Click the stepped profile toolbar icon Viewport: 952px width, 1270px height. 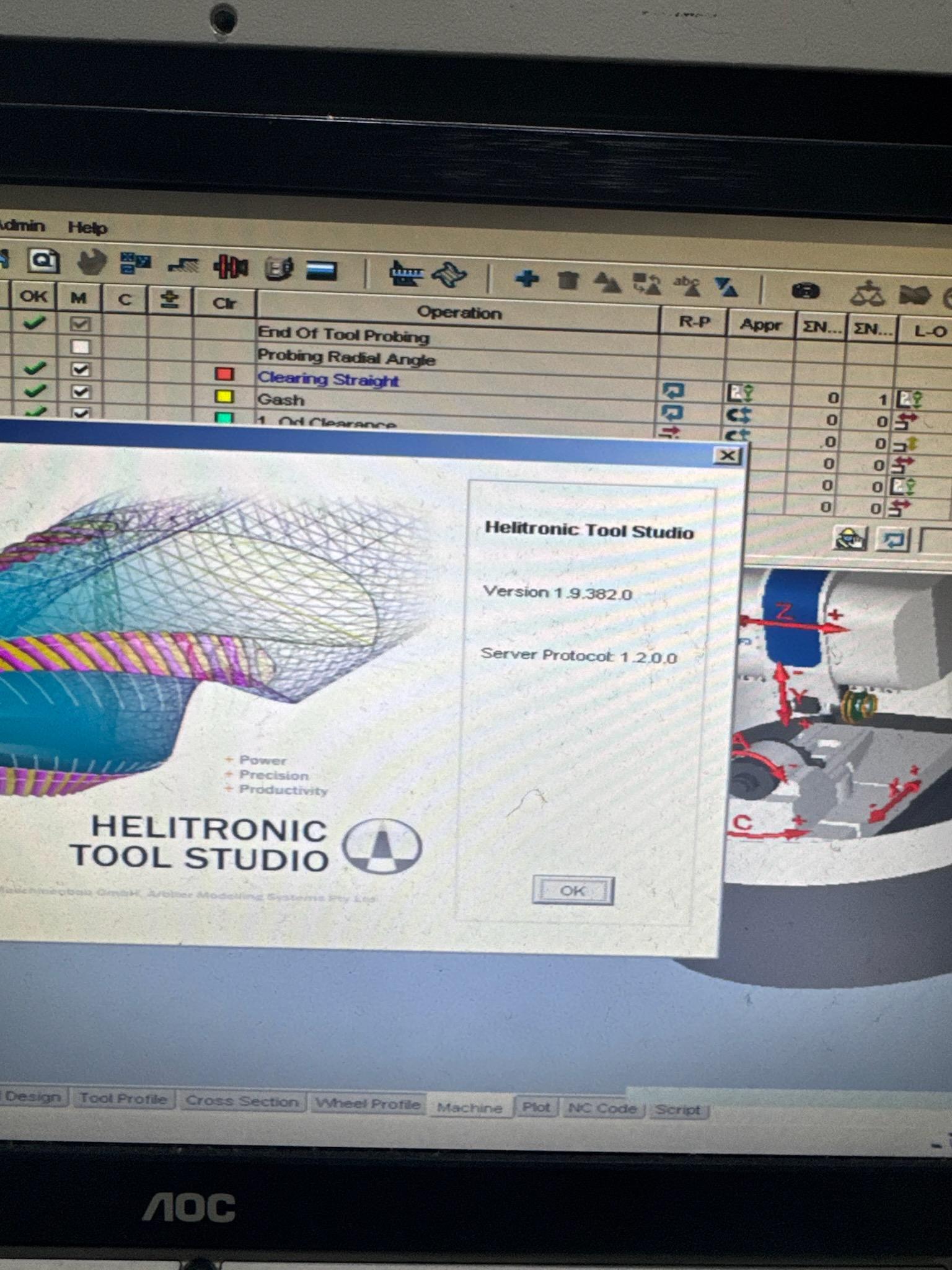[x=183, y=265]
